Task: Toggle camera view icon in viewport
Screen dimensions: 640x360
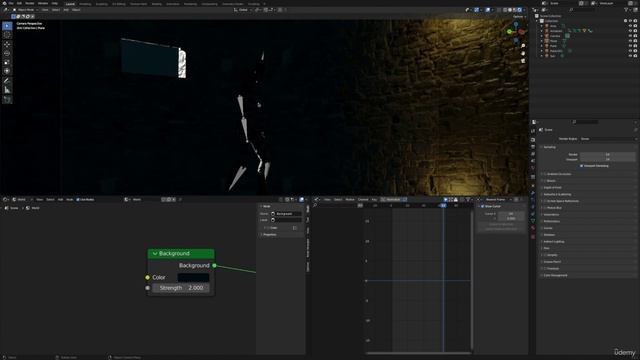Action: (x=523, y=60)
